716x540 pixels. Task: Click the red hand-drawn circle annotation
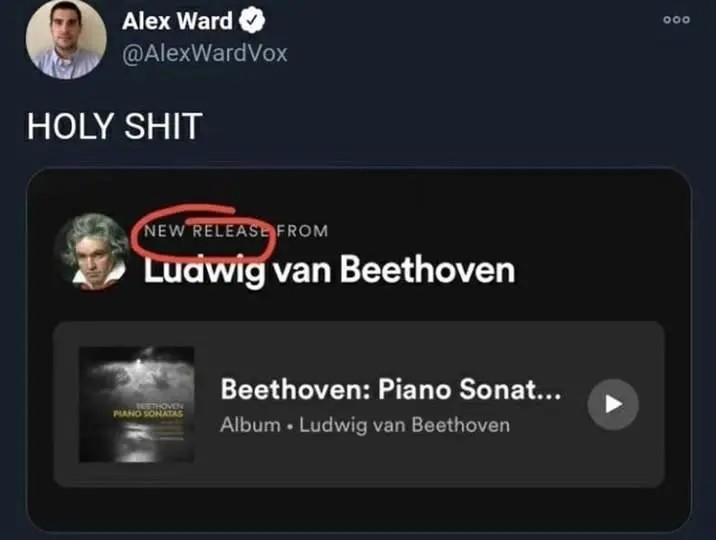pos(204,232)
